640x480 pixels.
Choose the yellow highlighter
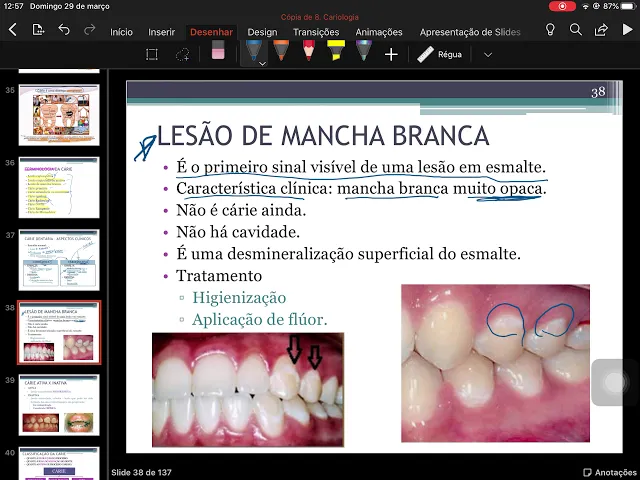(x=336, y=51)
